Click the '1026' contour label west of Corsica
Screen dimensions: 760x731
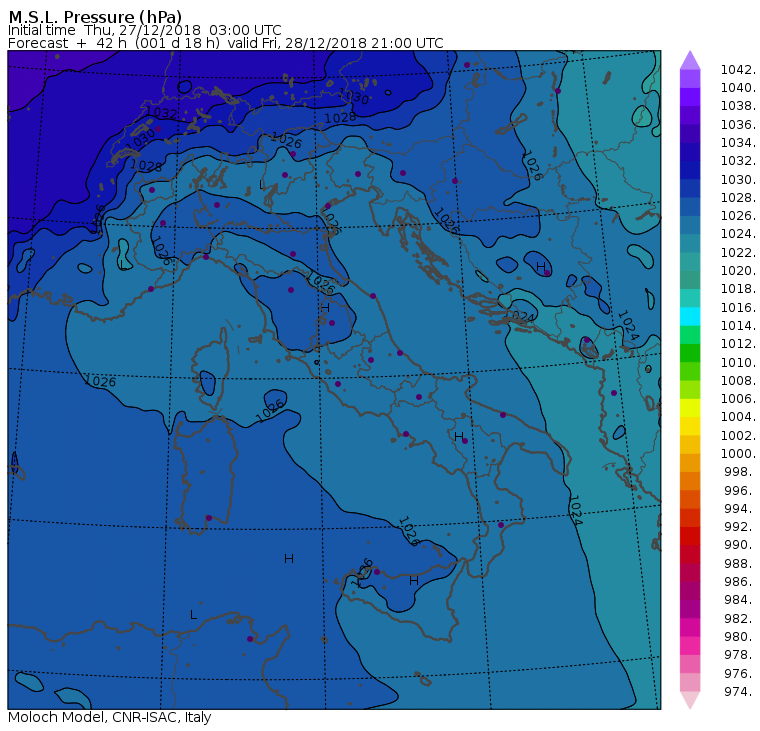point(100,381)
